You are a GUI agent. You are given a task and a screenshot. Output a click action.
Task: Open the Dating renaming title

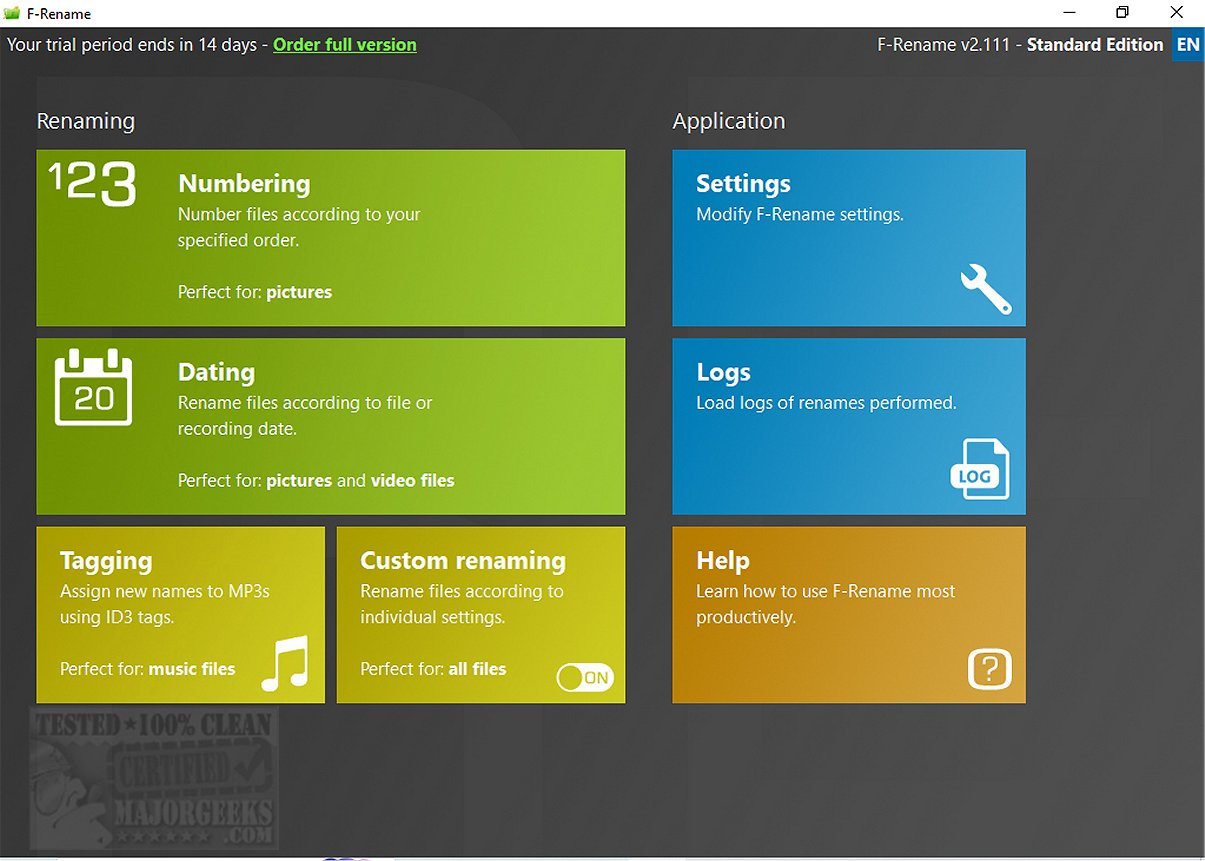[x=216, y=372]
